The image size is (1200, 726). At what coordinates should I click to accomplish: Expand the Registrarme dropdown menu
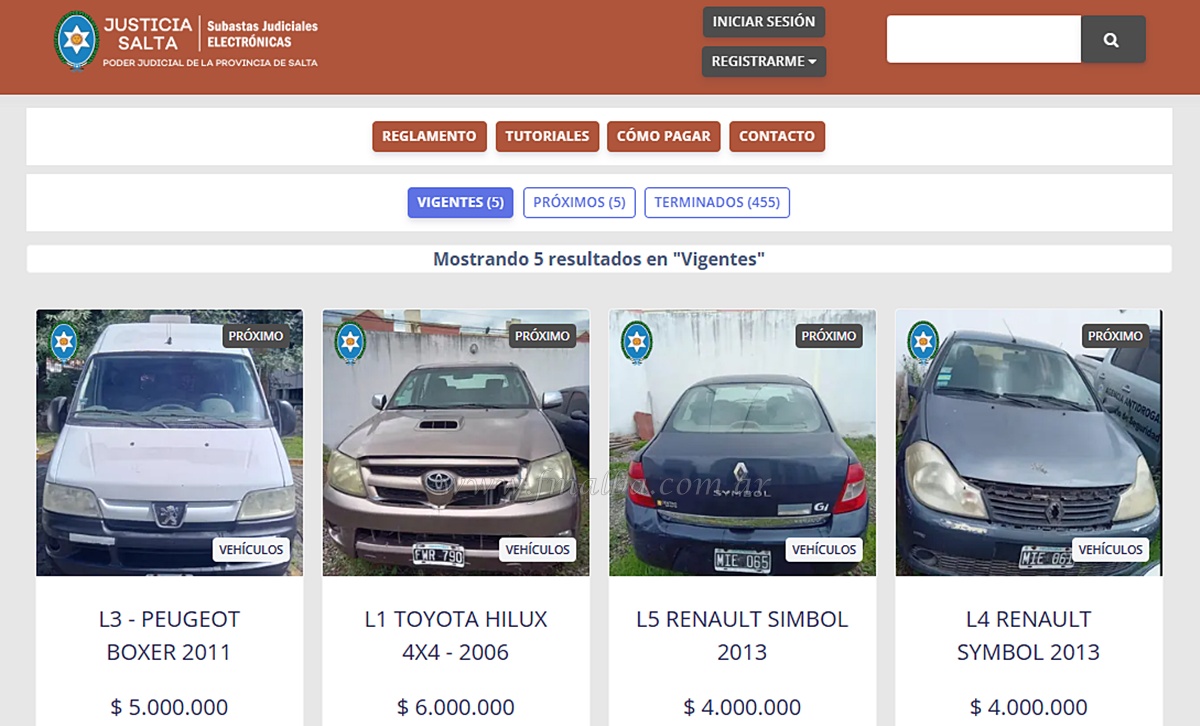click(x=763, y=61)
